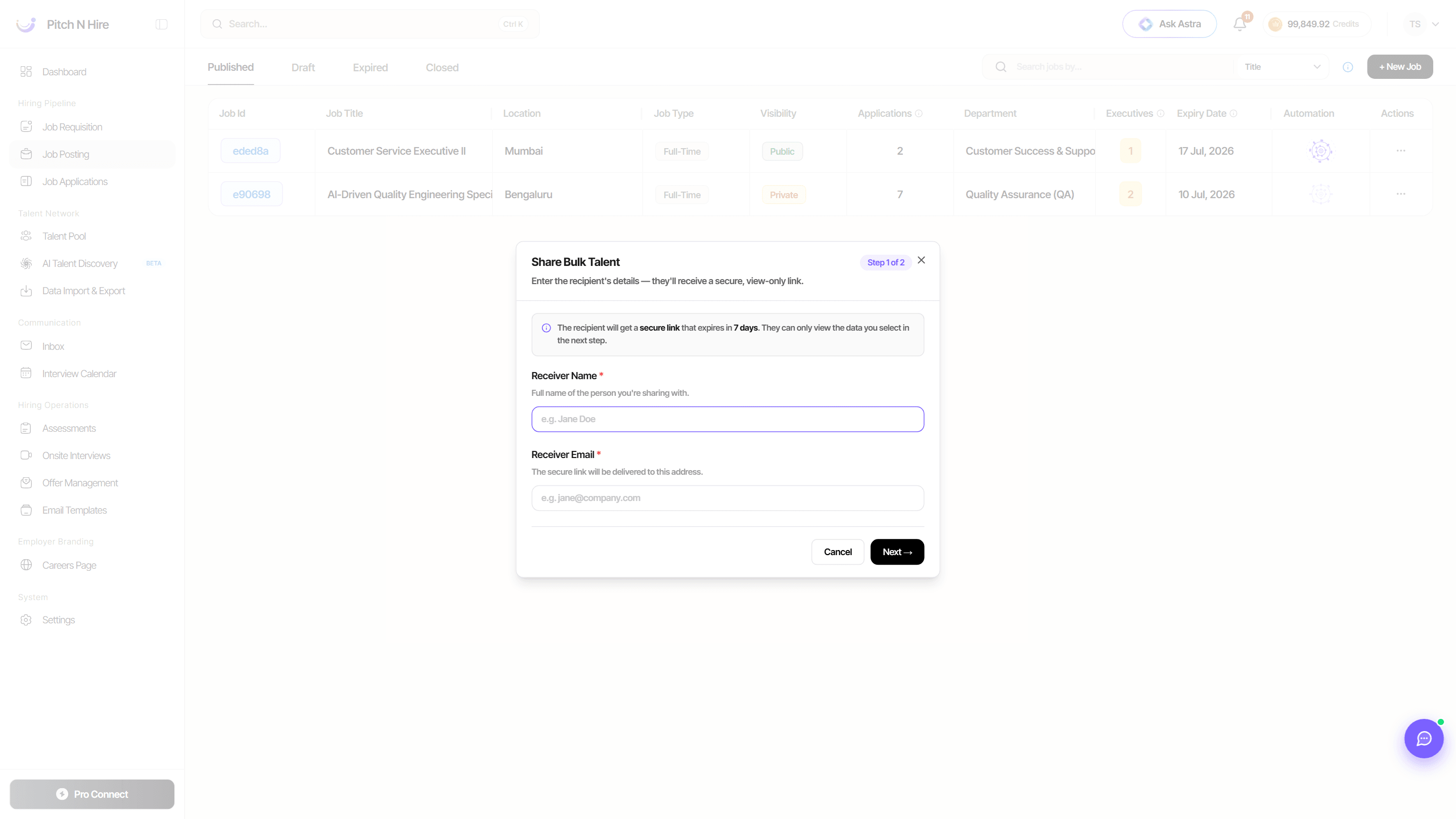Screen dimensions: 1456x819
Task: Switch to the Draft tab
Action: point(303,68)
